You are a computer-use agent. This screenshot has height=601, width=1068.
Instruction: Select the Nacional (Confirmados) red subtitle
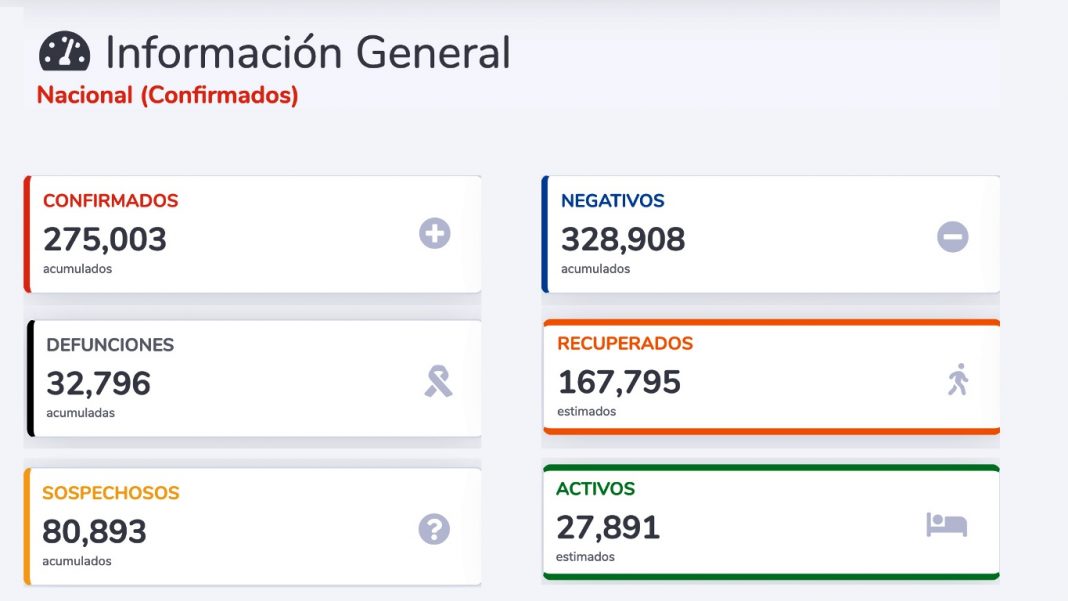pos(167,96)
